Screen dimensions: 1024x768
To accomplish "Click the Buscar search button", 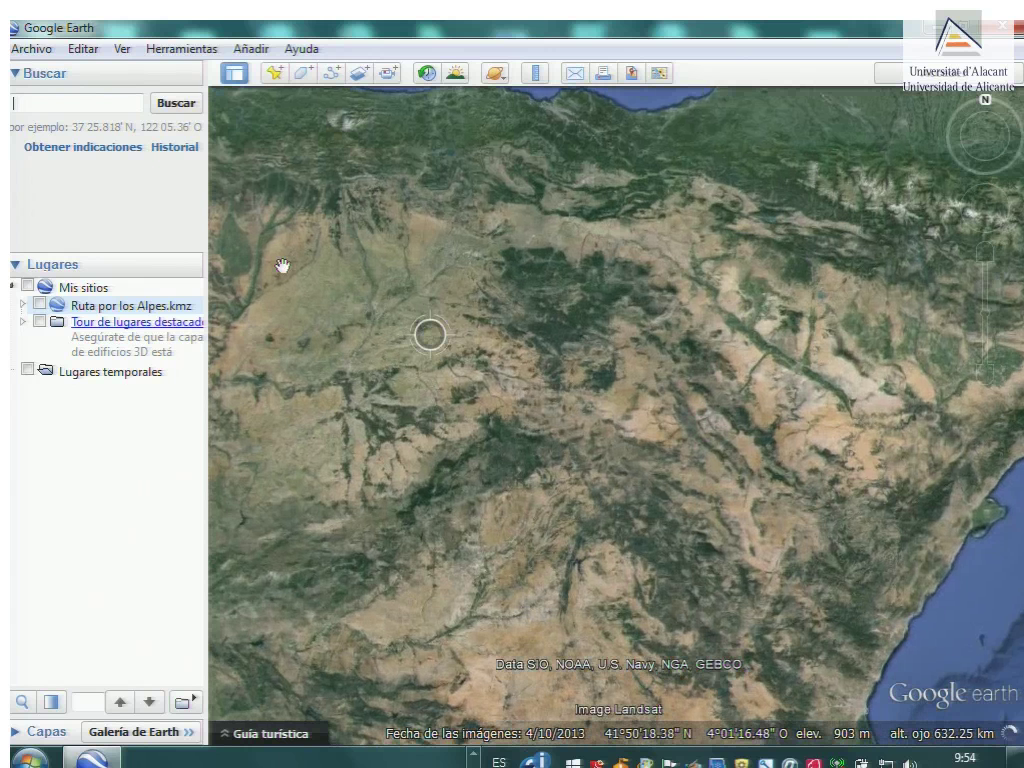I will pyautogui.click(x=176, y=103).
